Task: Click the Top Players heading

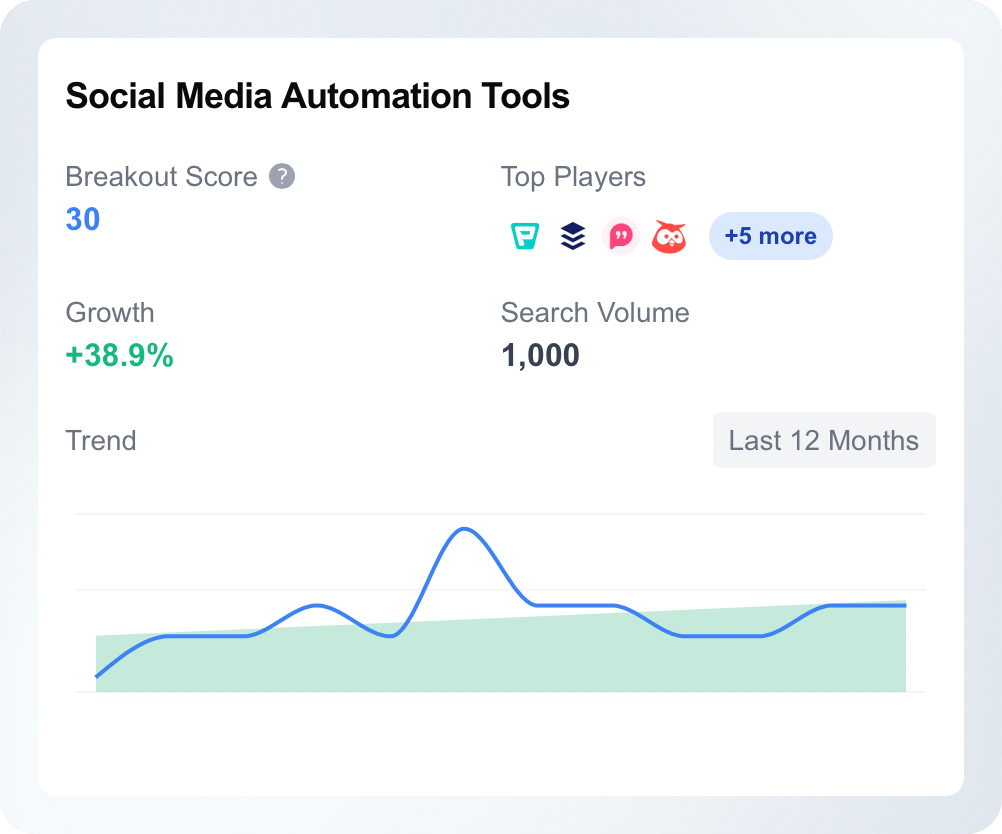Action: [573, 177]
